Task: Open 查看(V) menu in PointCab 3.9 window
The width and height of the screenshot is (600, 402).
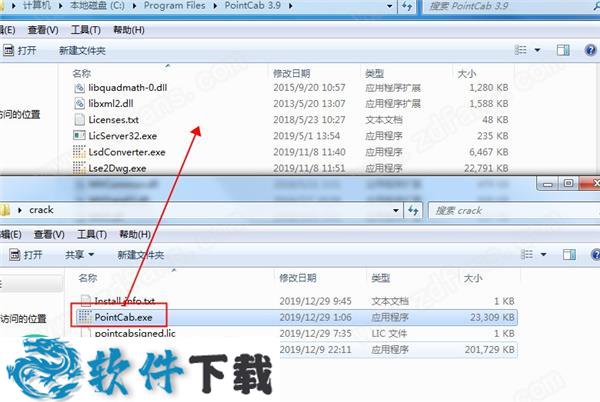Action: 43,30
